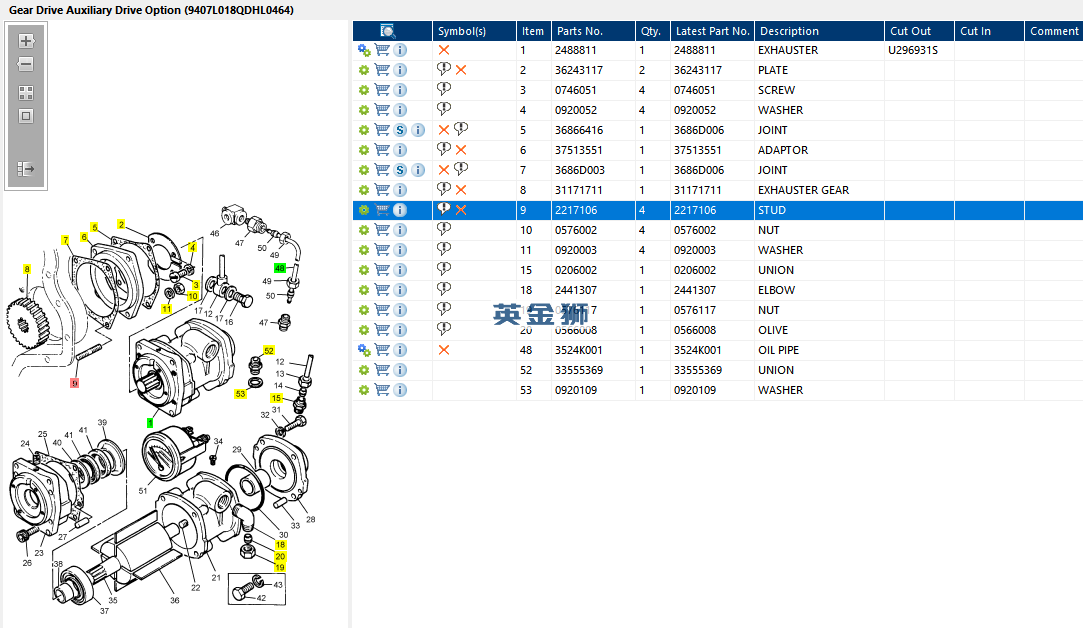Select green hotspot 48 on the diagram
The width and height of the screenshot is (1083, 628).
point(279,268)
